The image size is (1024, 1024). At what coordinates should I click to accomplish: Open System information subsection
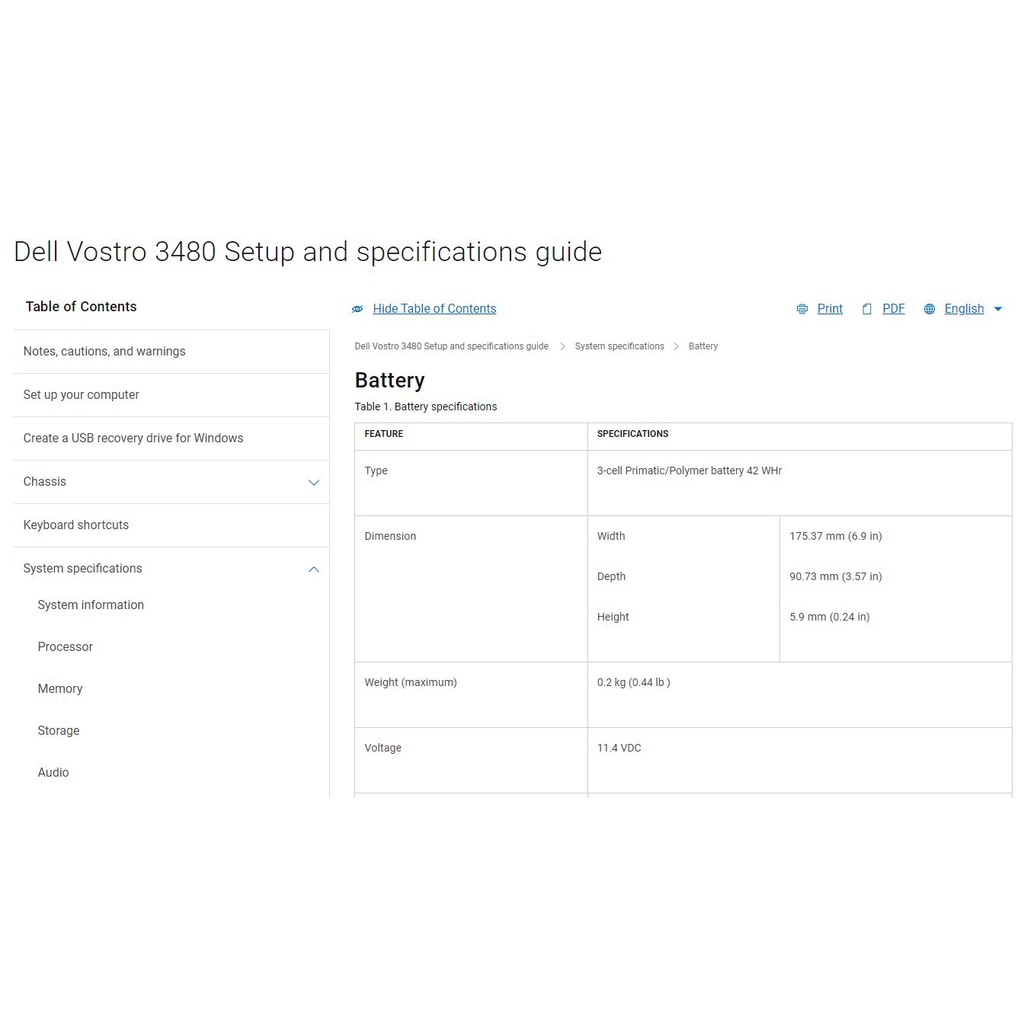[x=91, y=605]
